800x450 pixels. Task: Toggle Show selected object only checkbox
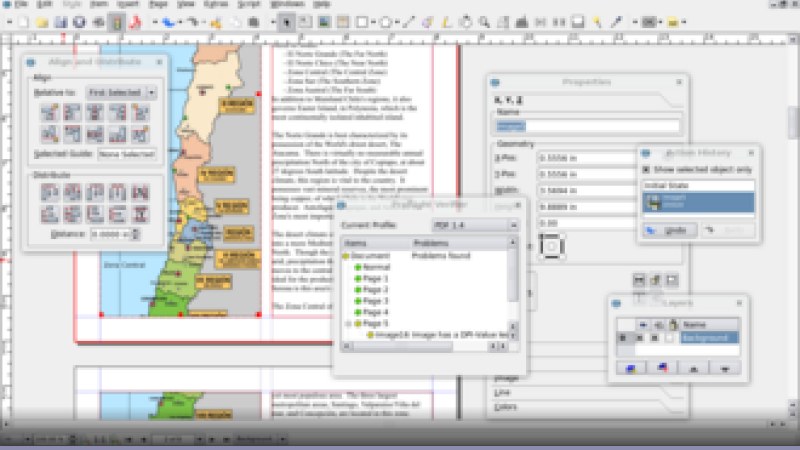click(x=646, y=169)
